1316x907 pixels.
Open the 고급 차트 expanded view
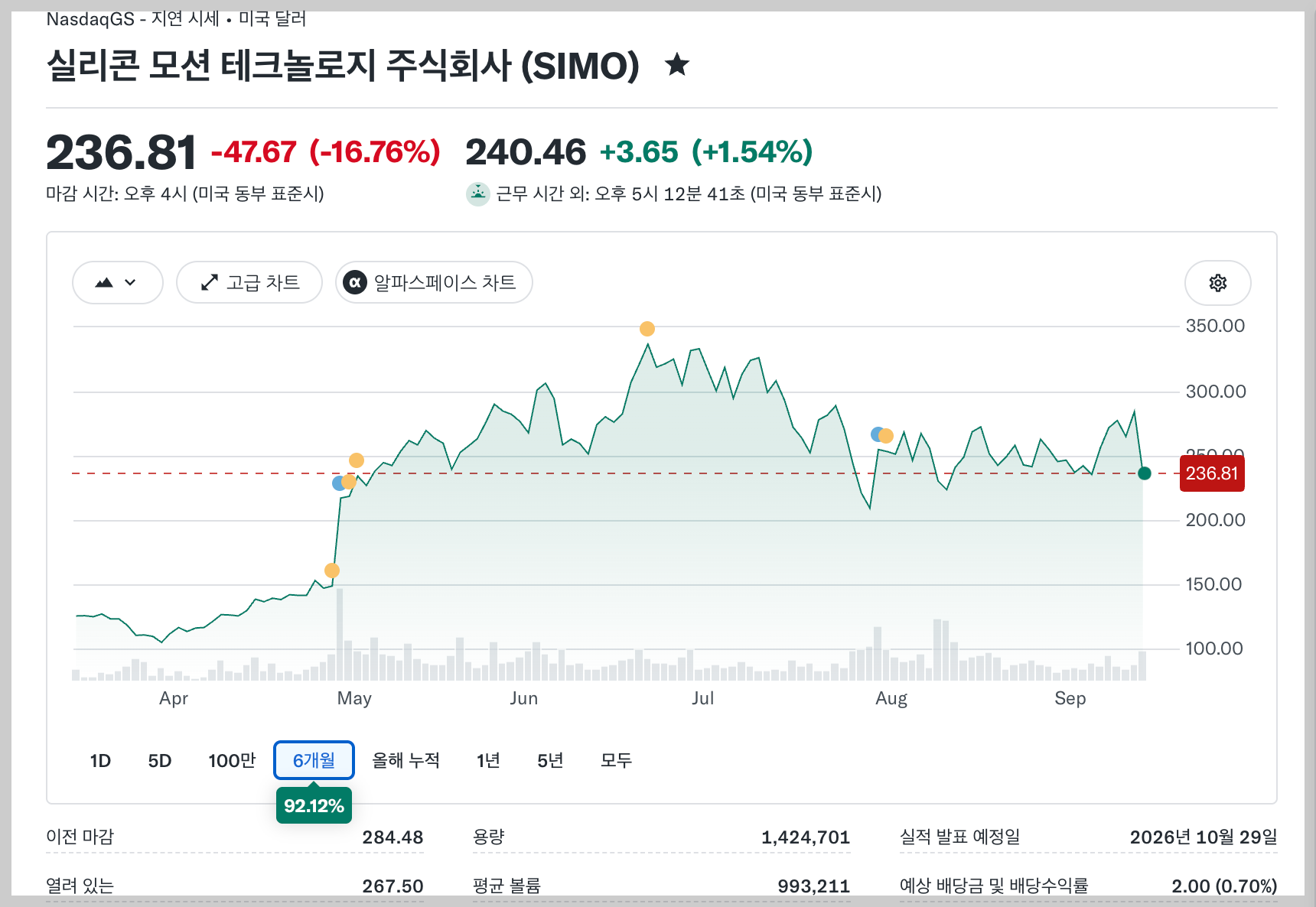249,282
